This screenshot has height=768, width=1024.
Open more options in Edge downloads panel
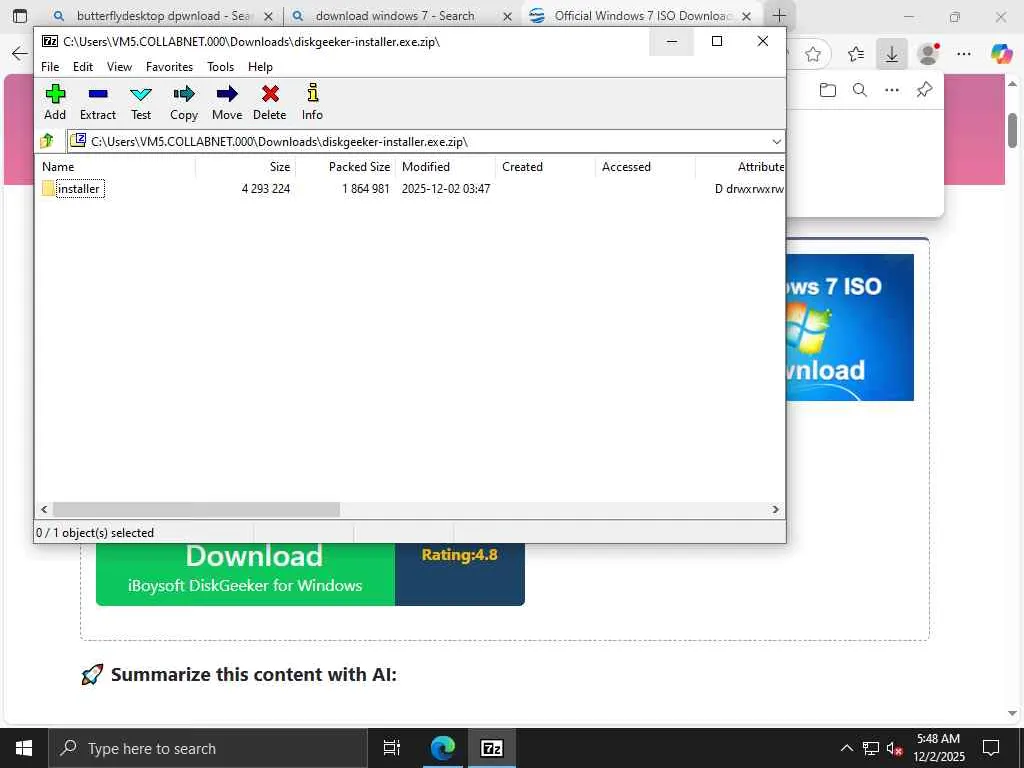pos(892,90)
